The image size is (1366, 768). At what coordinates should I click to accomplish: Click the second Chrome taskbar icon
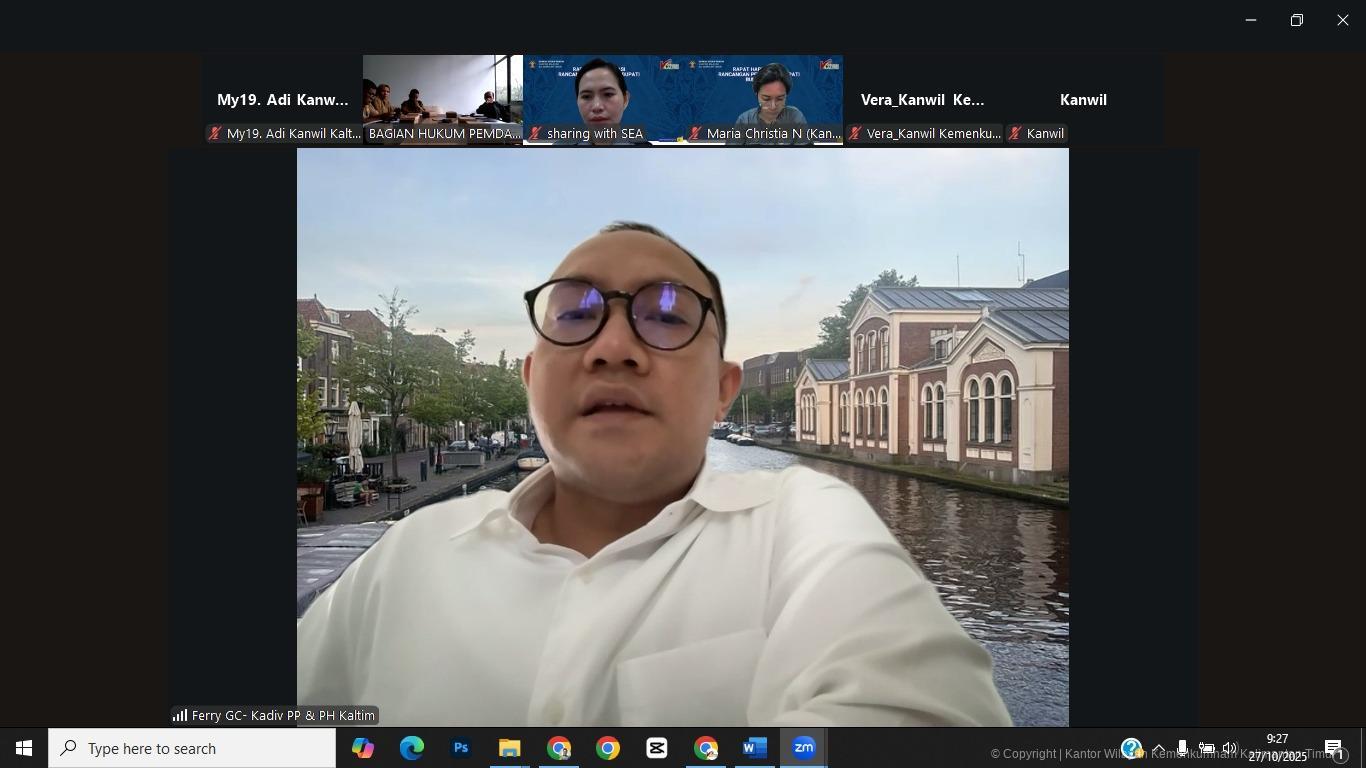point(607,748)
